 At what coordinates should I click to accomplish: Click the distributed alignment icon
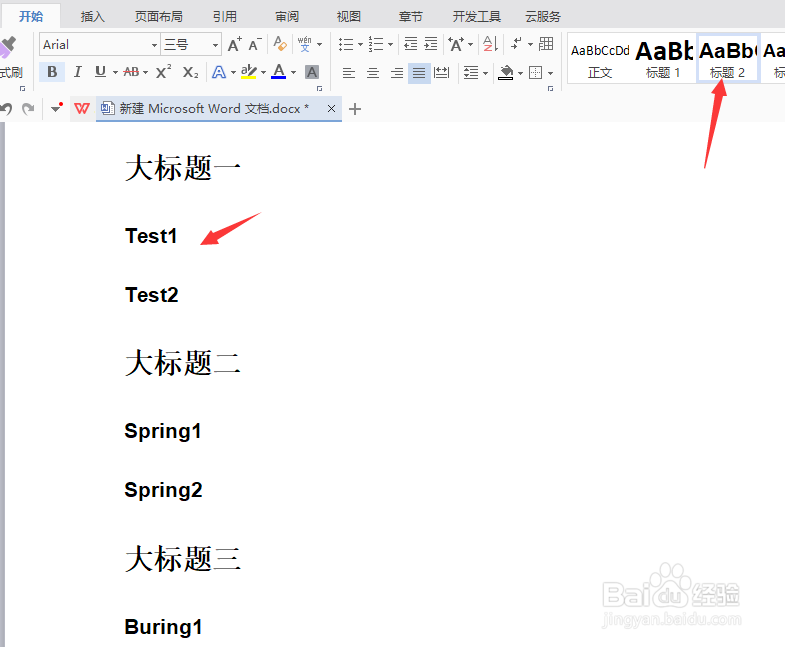442,73
